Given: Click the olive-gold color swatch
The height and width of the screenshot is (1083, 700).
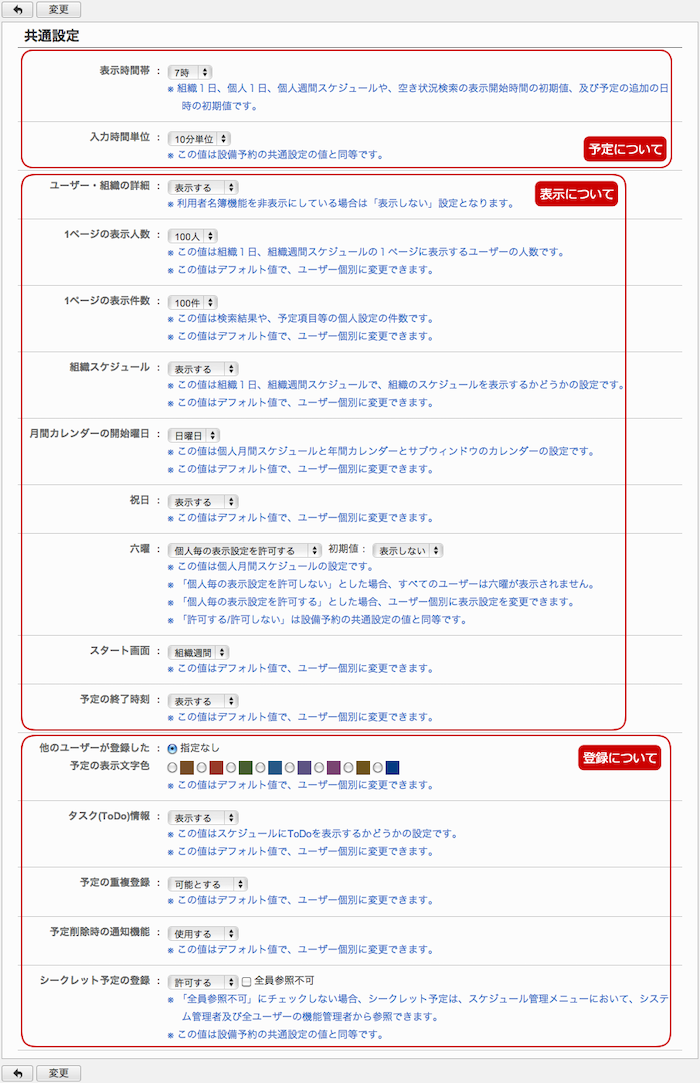Looking at the screenshot, I should coord(363,767).
